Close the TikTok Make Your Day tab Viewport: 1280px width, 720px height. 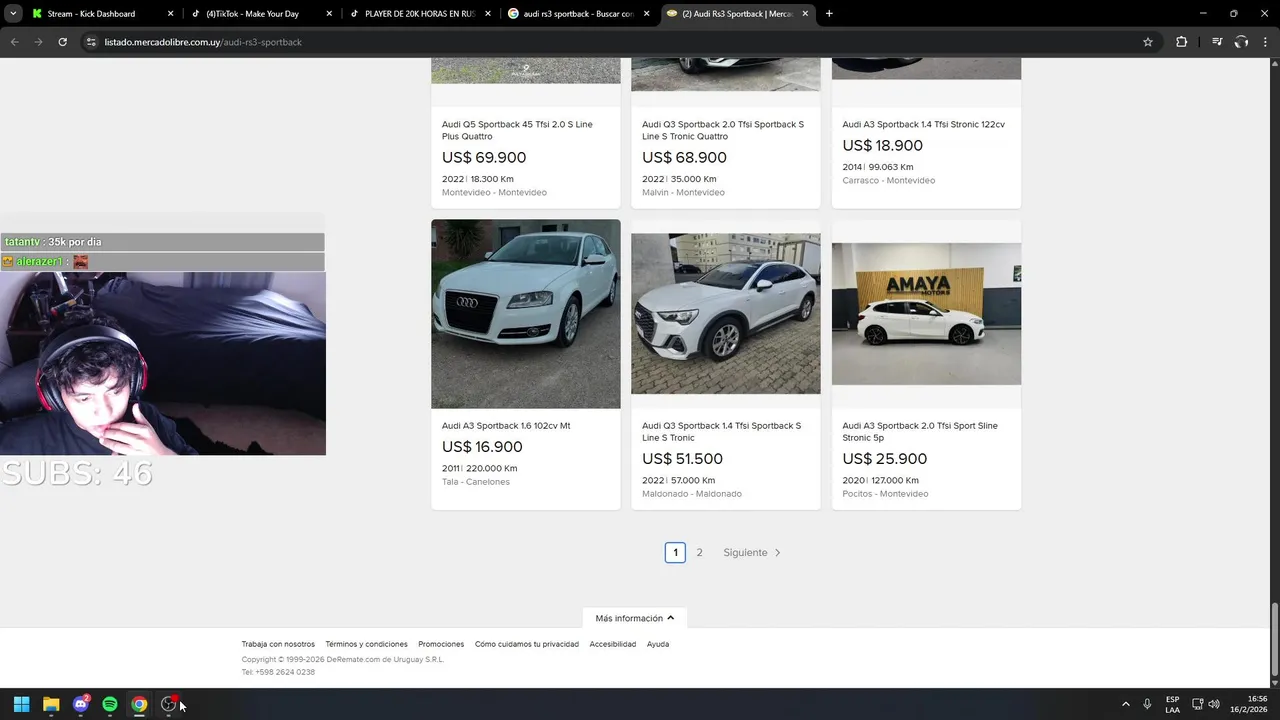[x=329, y=14]
